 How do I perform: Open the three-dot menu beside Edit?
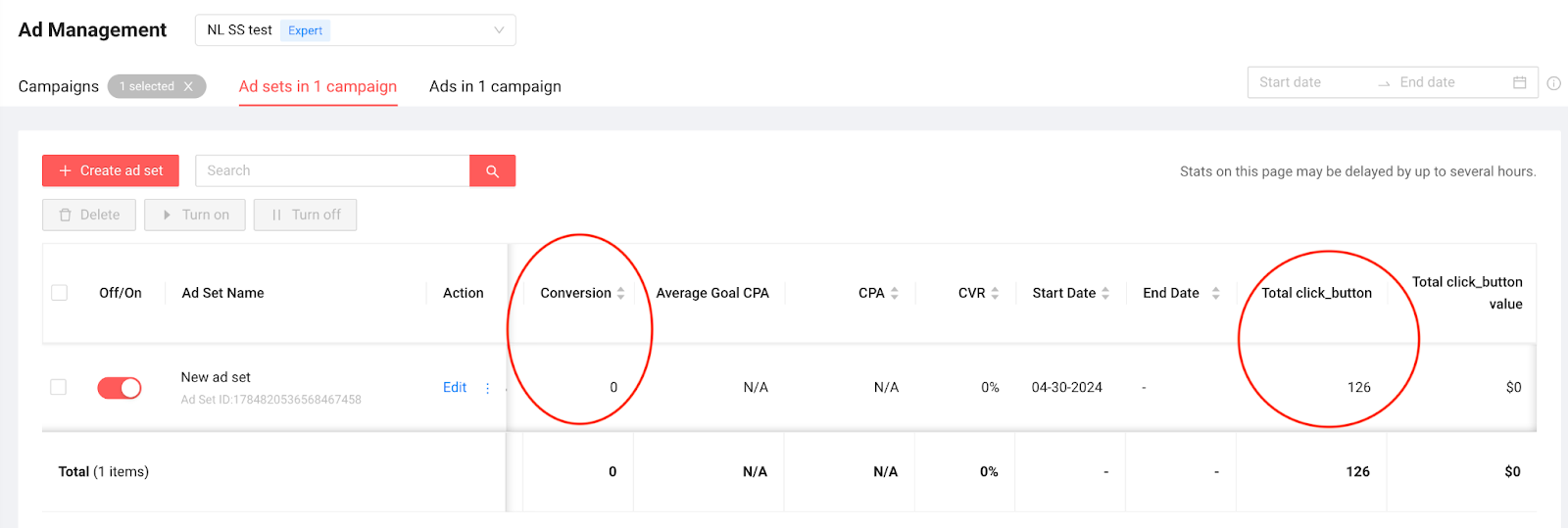(x=487, y=388)
